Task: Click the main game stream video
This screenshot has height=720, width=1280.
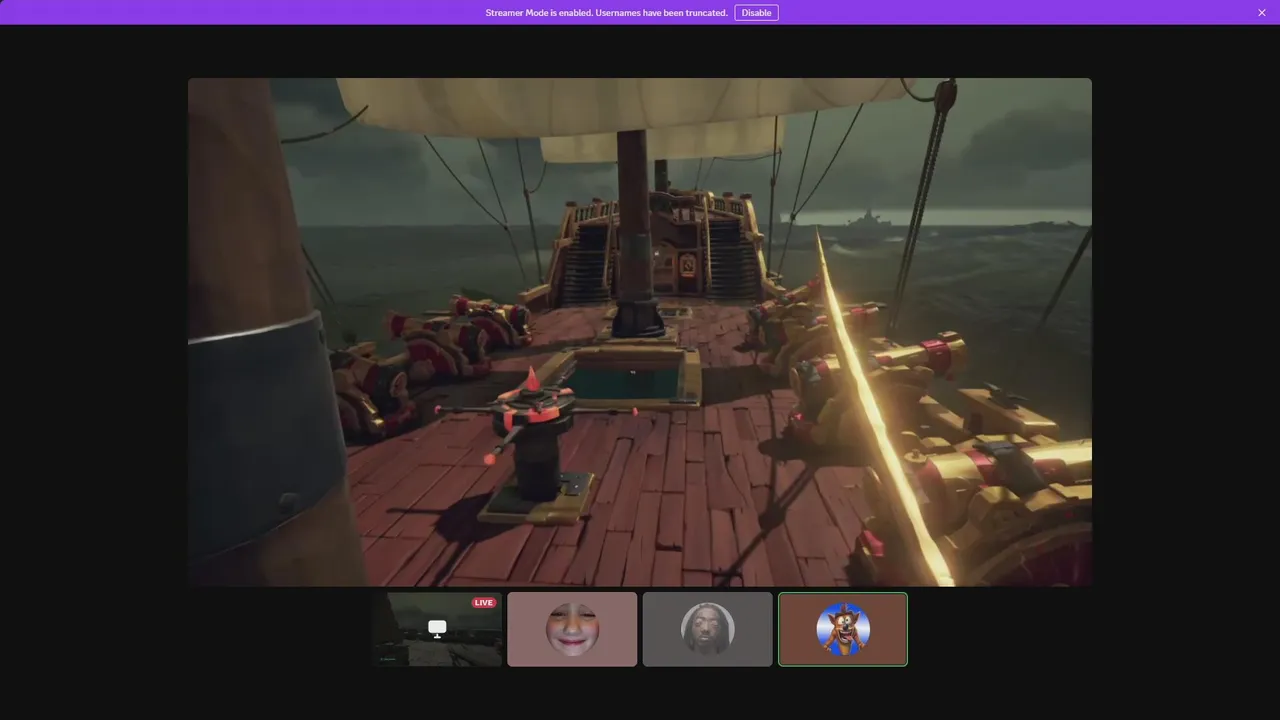Action: (x=640, y=332)
